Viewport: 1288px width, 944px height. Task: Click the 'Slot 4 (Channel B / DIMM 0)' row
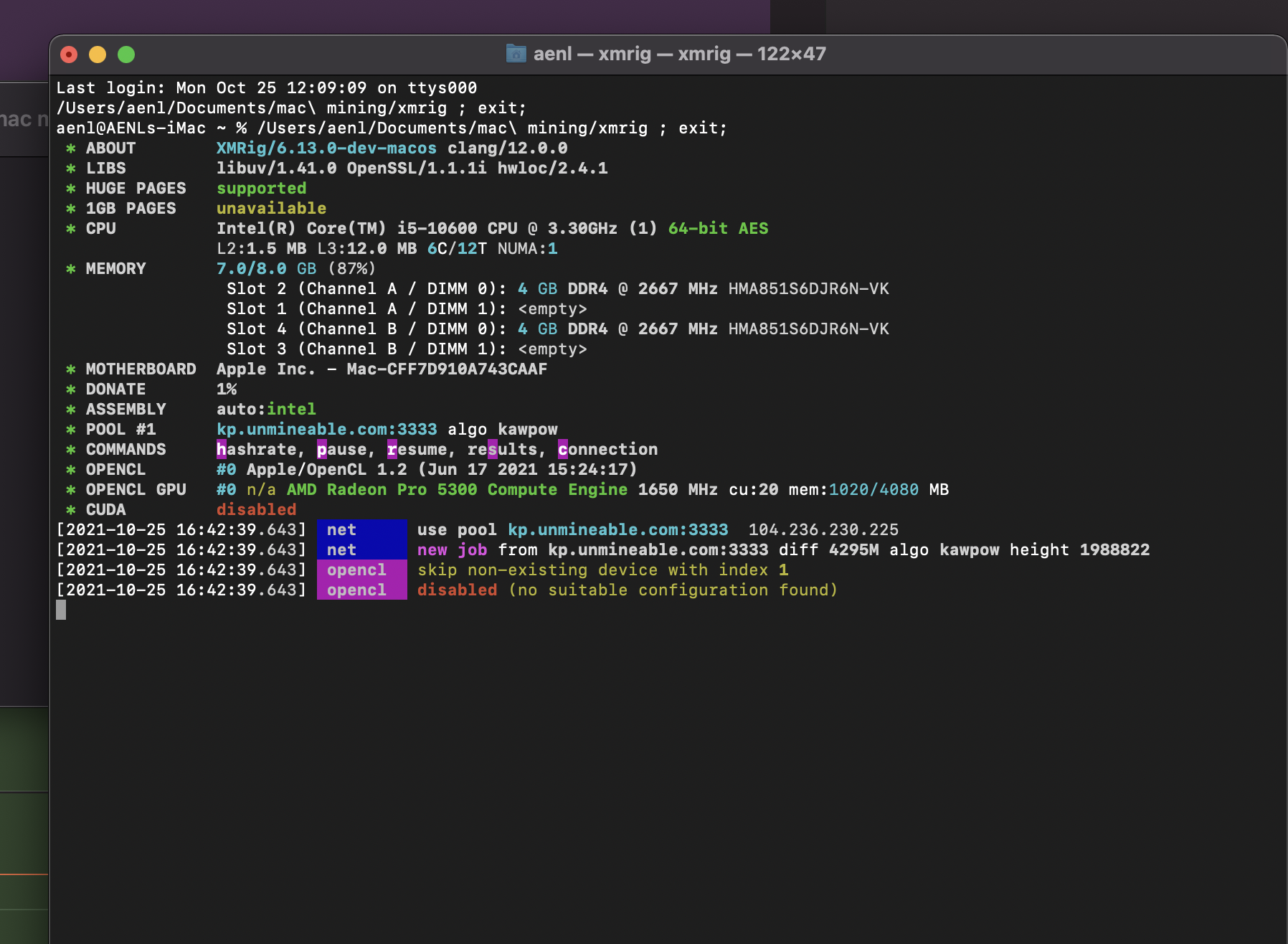point(558,329)
